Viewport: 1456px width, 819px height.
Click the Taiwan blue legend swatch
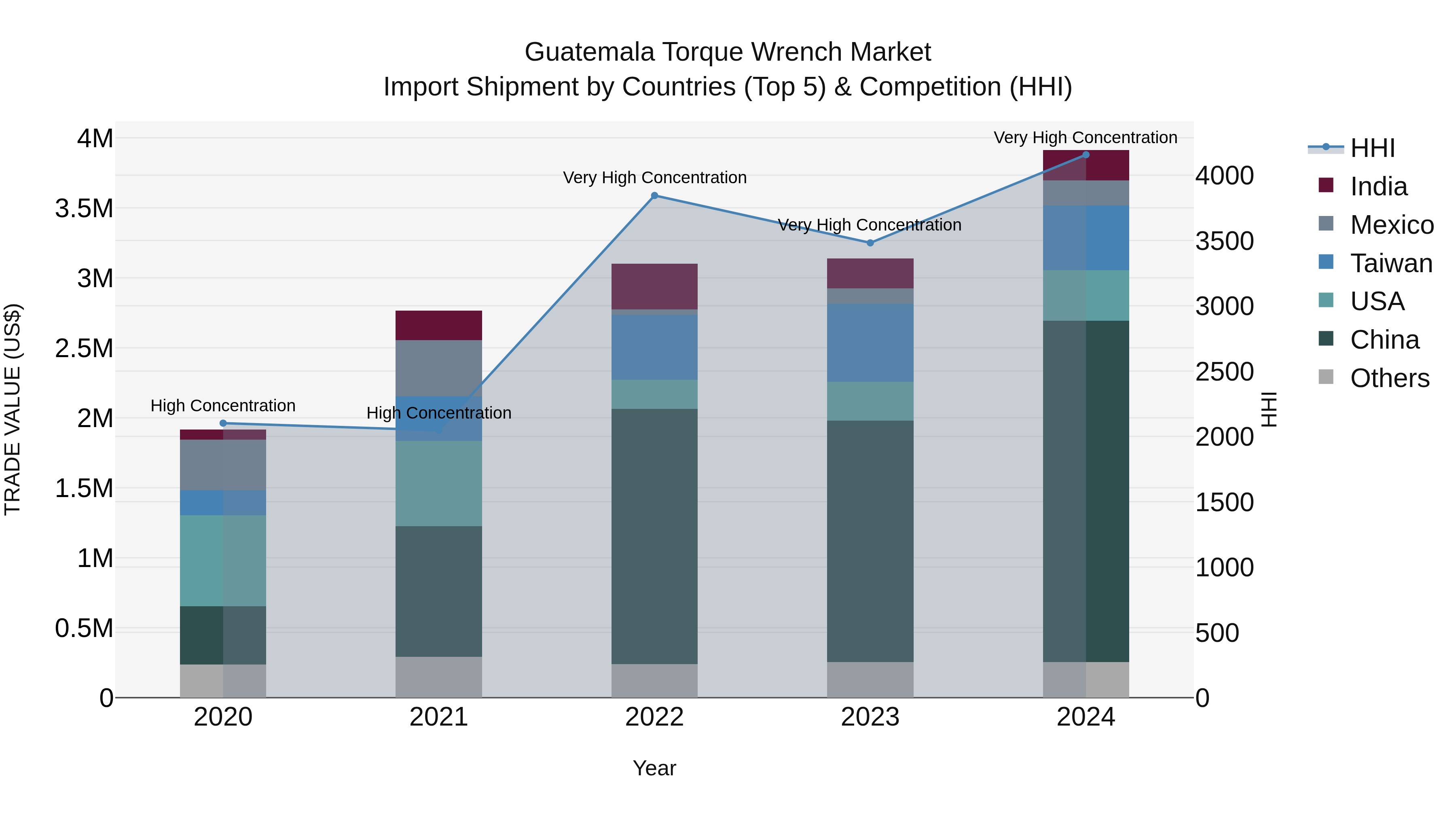[x=1325, y=262]
